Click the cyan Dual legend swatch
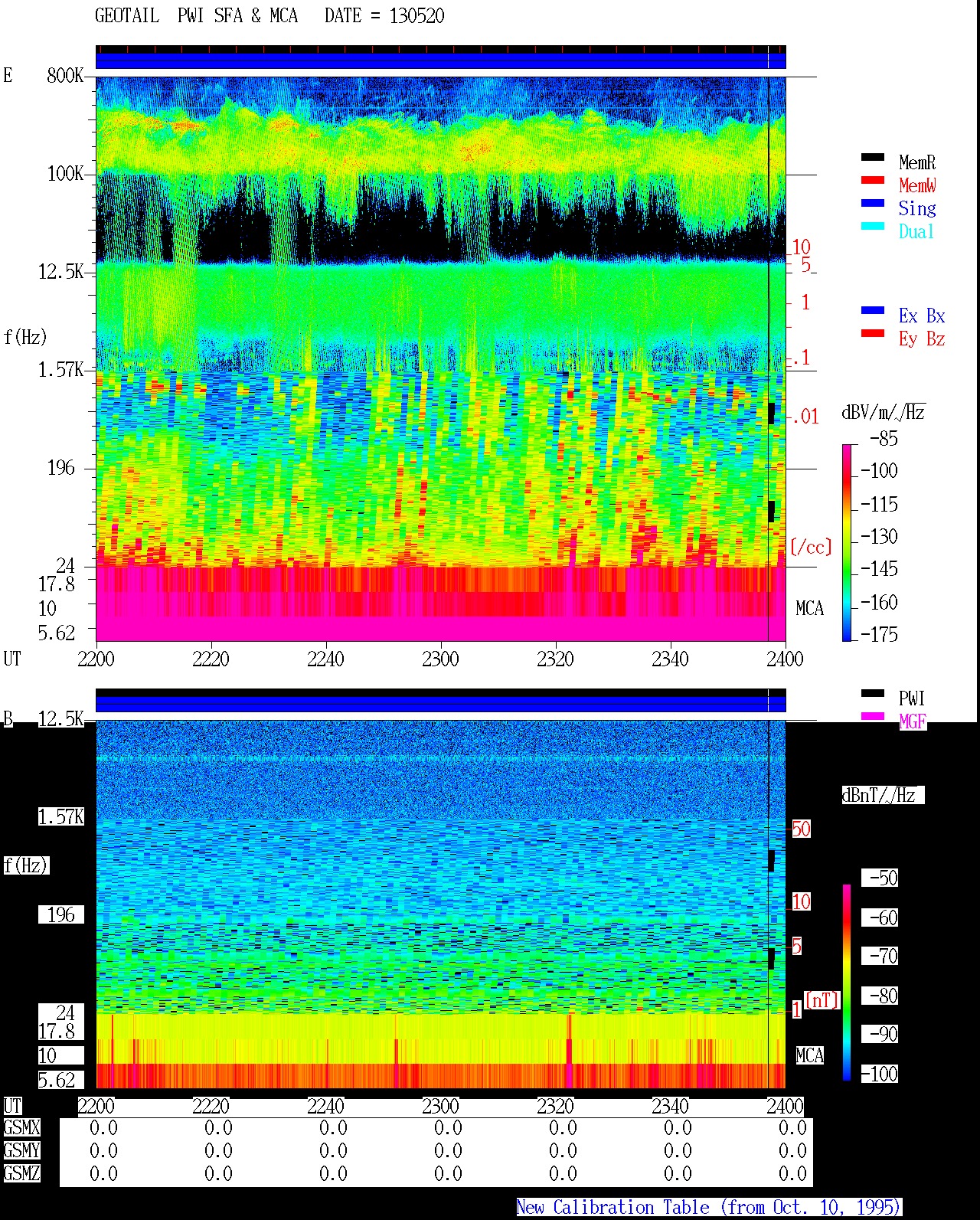The height and width of the screenshot is (1220, 980). click(x=872, y=227)
